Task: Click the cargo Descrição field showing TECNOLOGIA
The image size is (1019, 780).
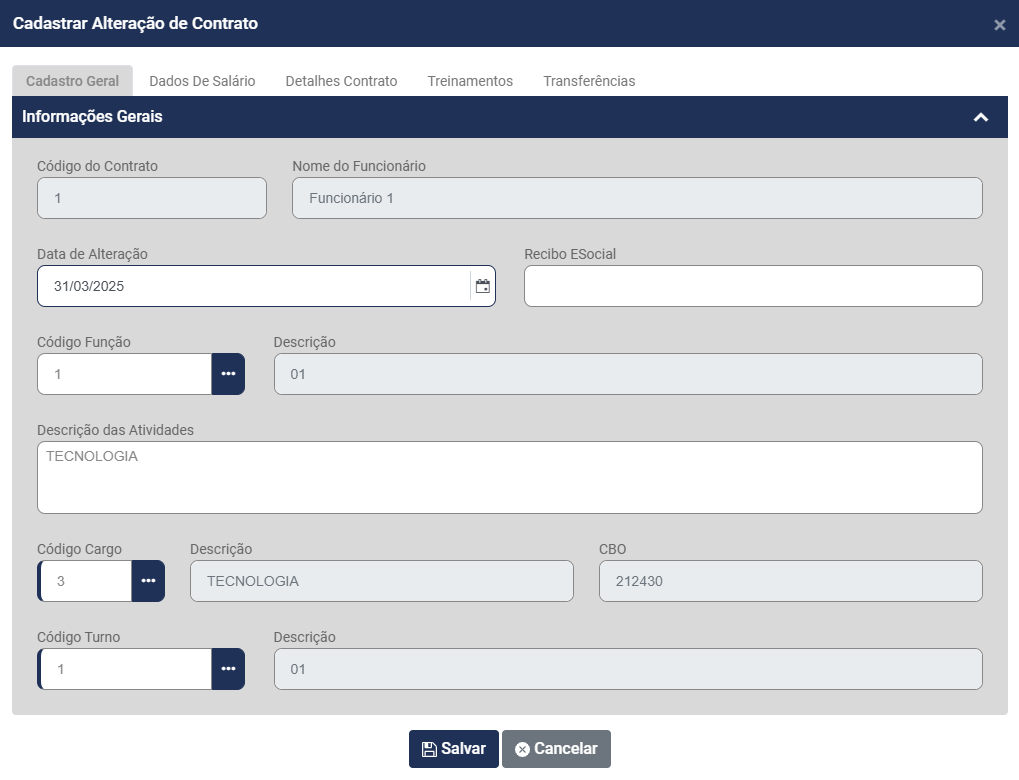Action: click(x=381, y=581)
